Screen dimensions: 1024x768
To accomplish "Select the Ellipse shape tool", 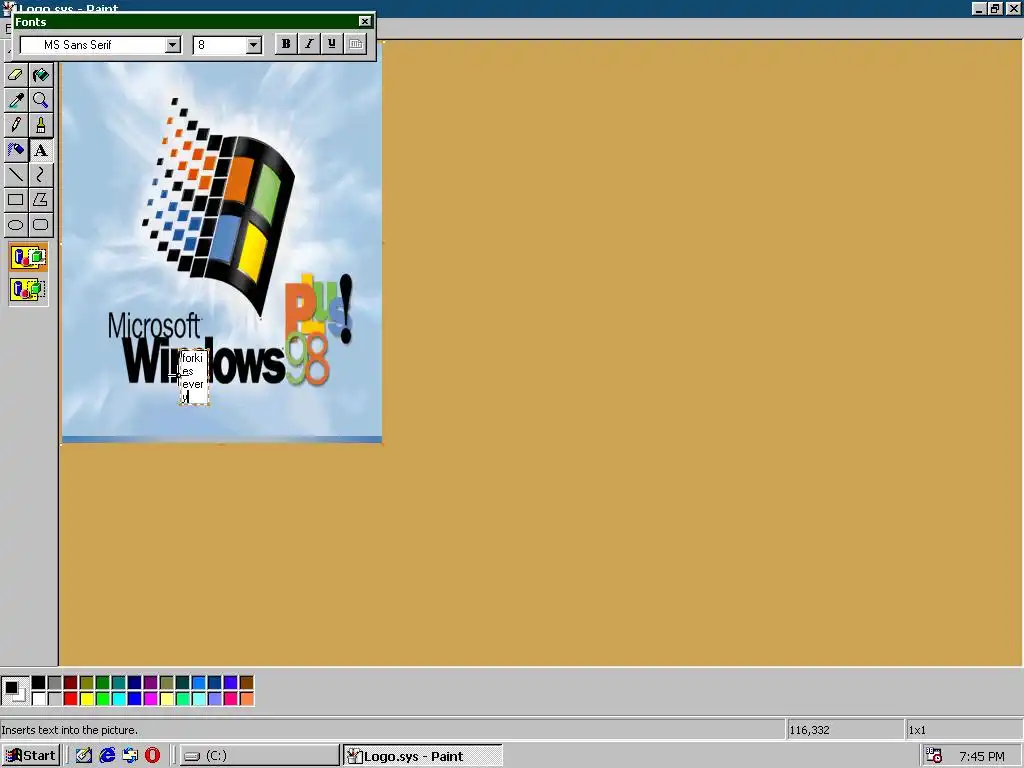I will click(16, 225).
